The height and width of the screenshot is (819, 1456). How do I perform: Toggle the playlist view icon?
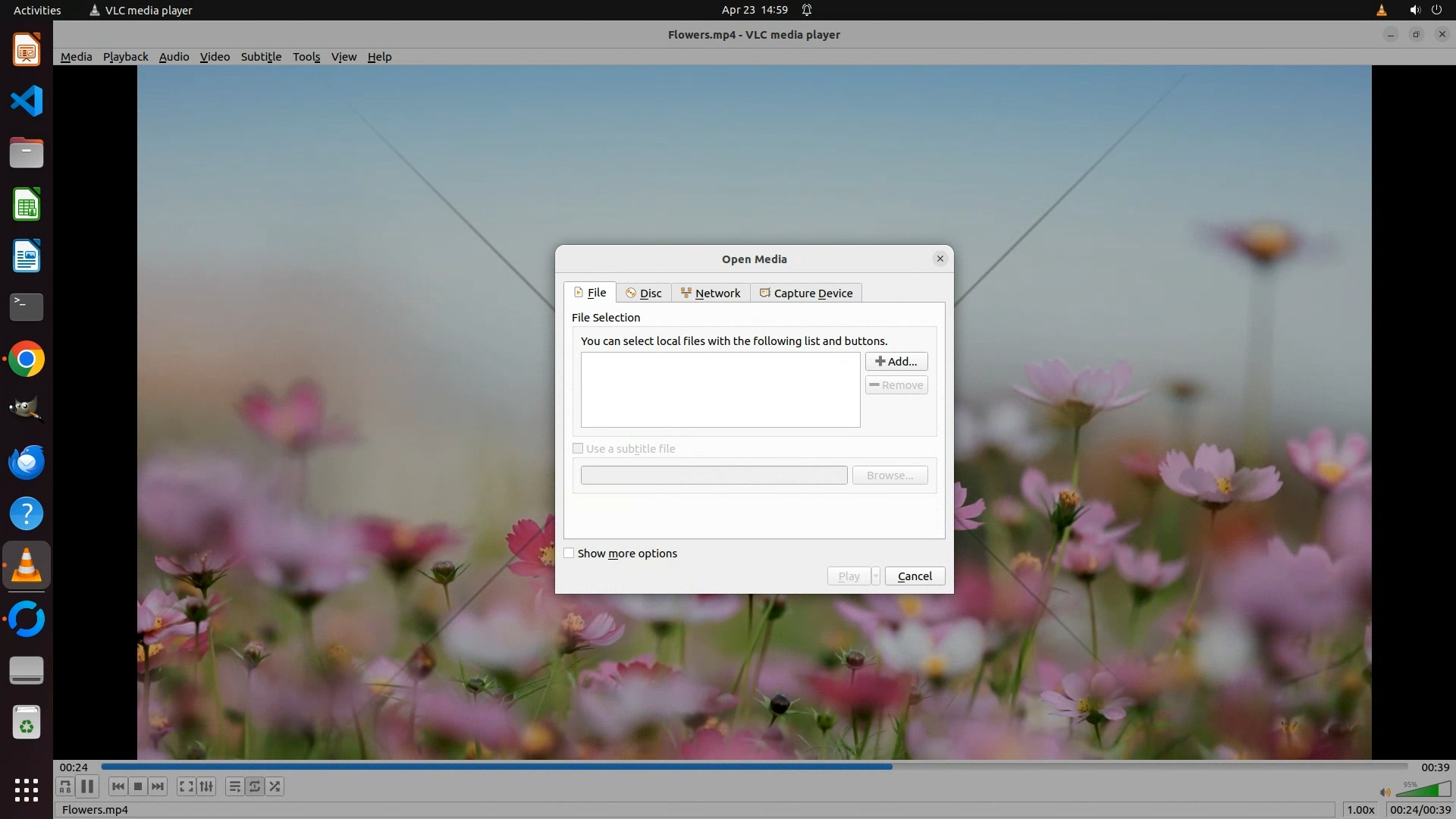(234, 786)
